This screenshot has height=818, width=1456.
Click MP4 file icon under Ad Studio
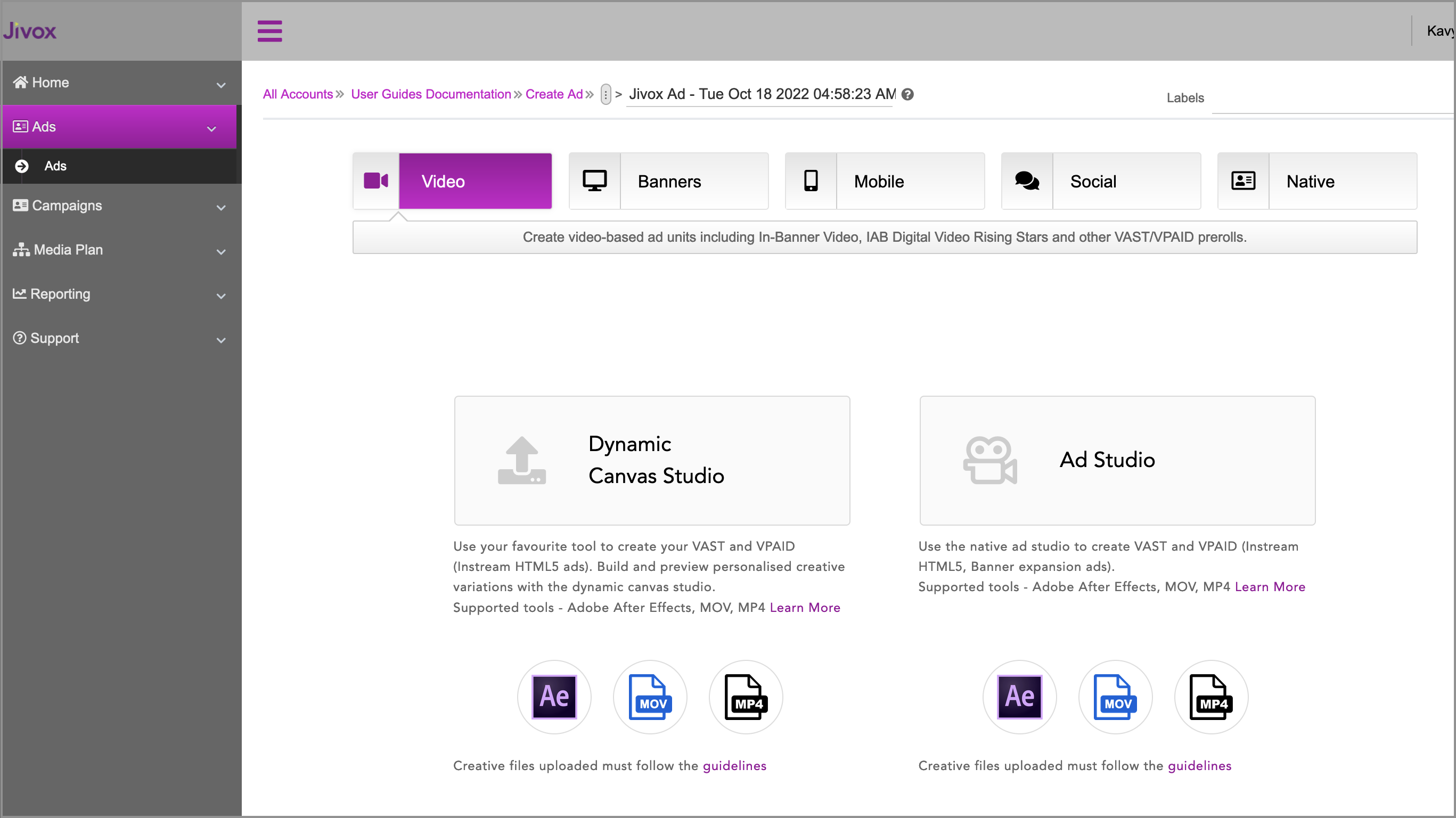coord(1211,697)
